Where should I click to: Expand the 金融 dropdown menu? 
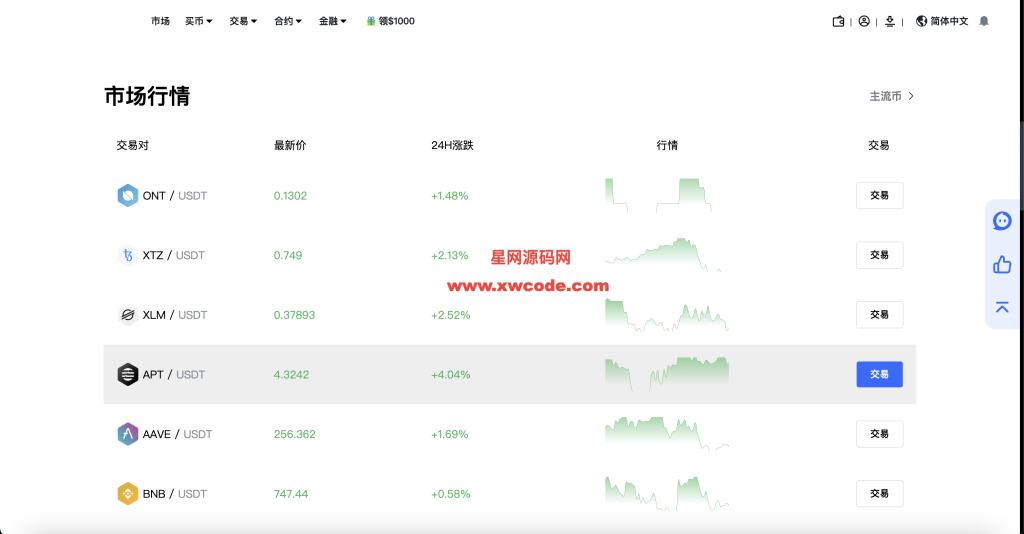point(333,21)
